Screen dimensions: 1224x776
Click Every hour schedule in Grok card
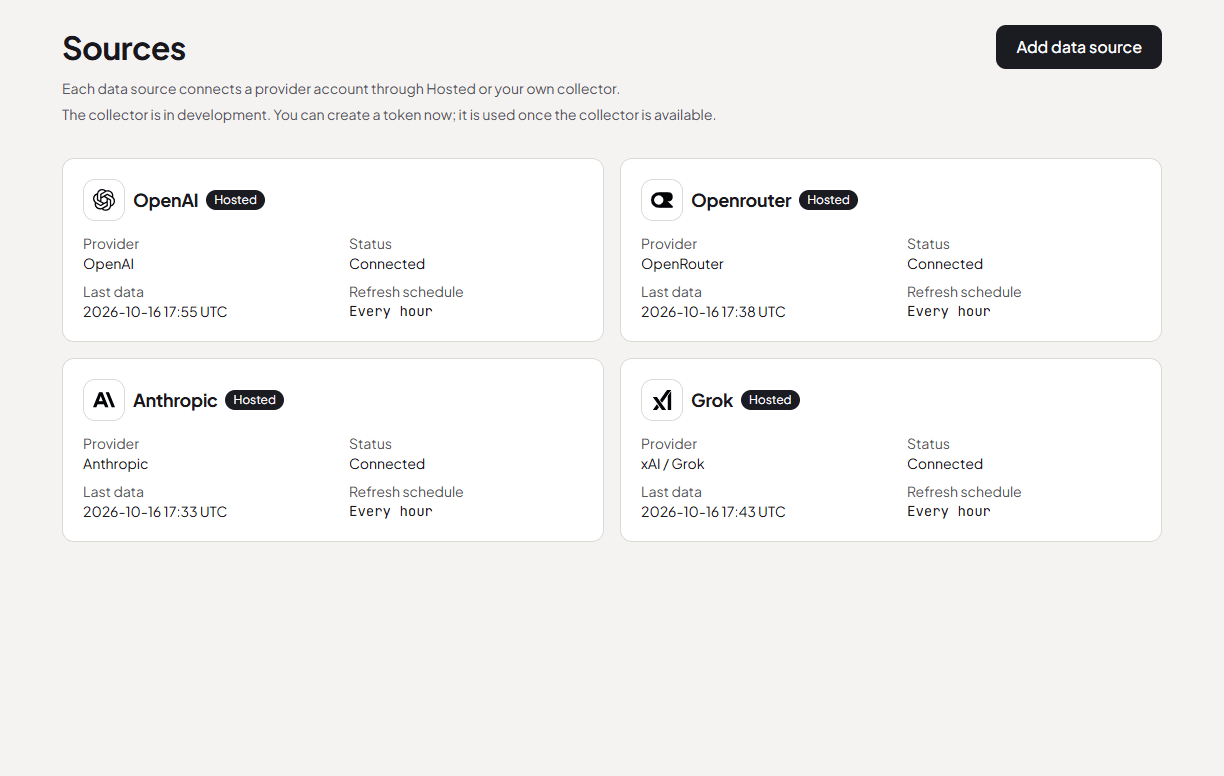tap(949, 512)
